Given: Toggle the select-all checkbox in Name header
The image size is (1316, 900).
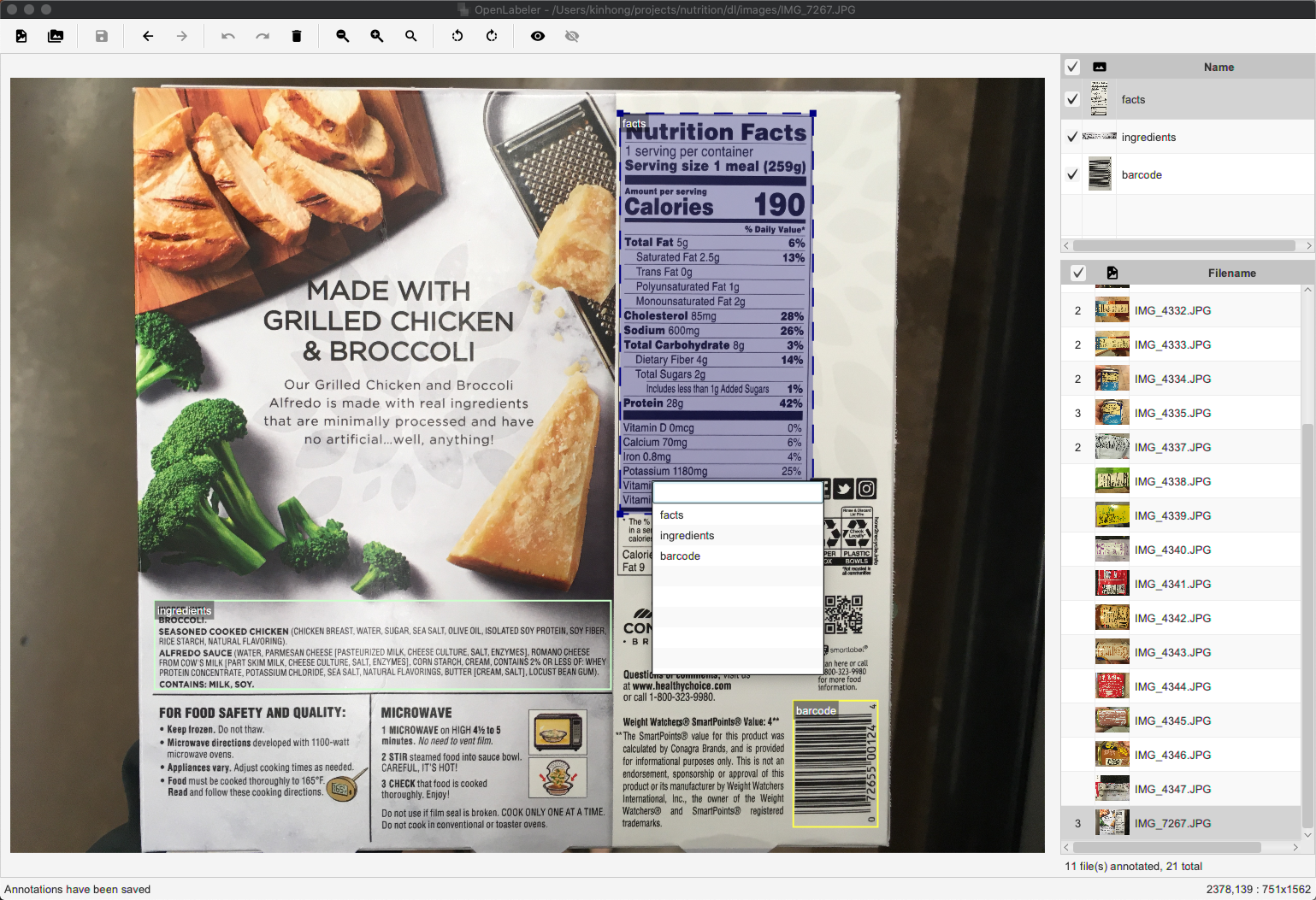Looking at the screenshot, I should tap(1072, 67).
